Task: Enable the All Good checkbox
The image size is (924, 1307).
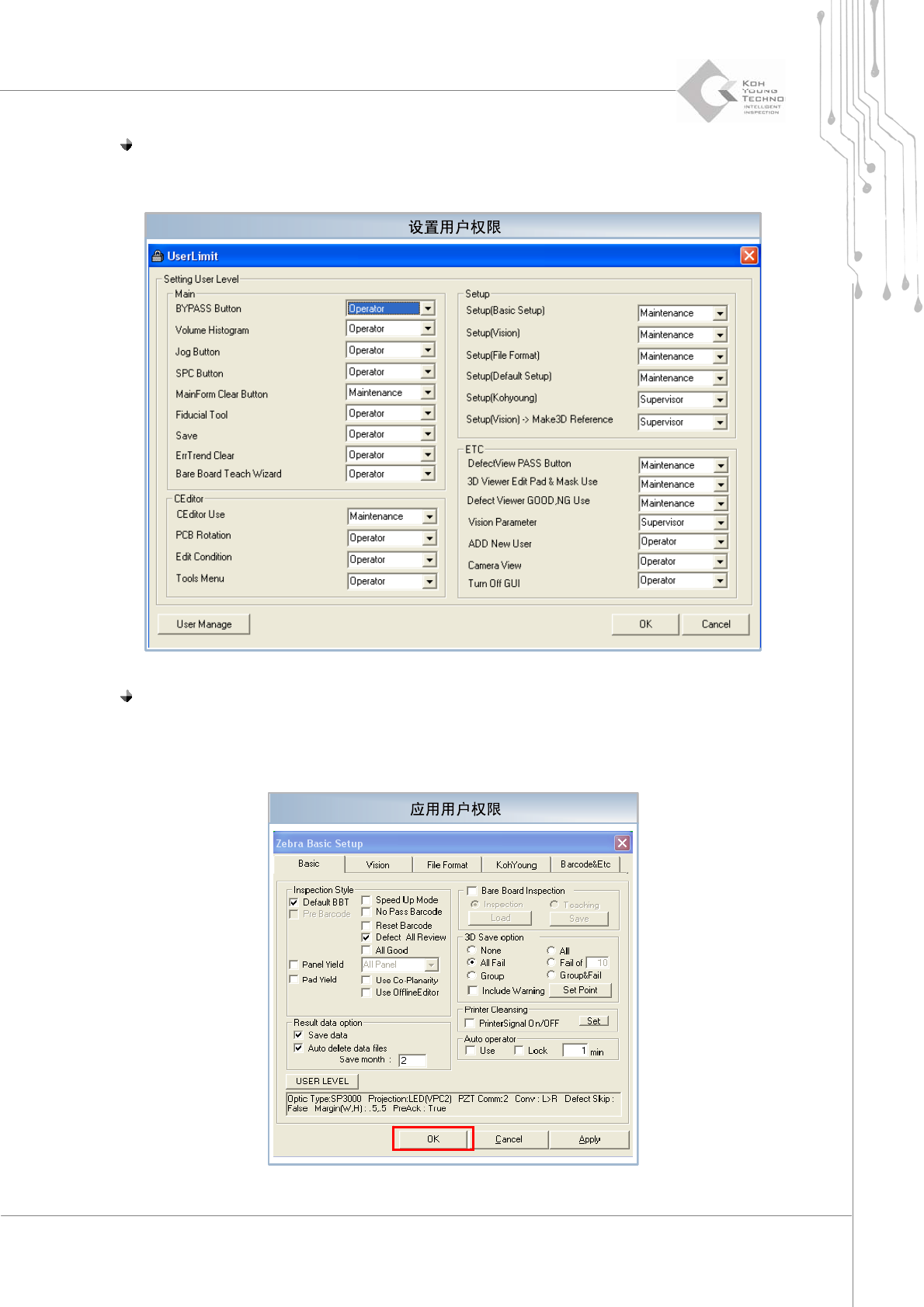Action: [x=366, y=951]
